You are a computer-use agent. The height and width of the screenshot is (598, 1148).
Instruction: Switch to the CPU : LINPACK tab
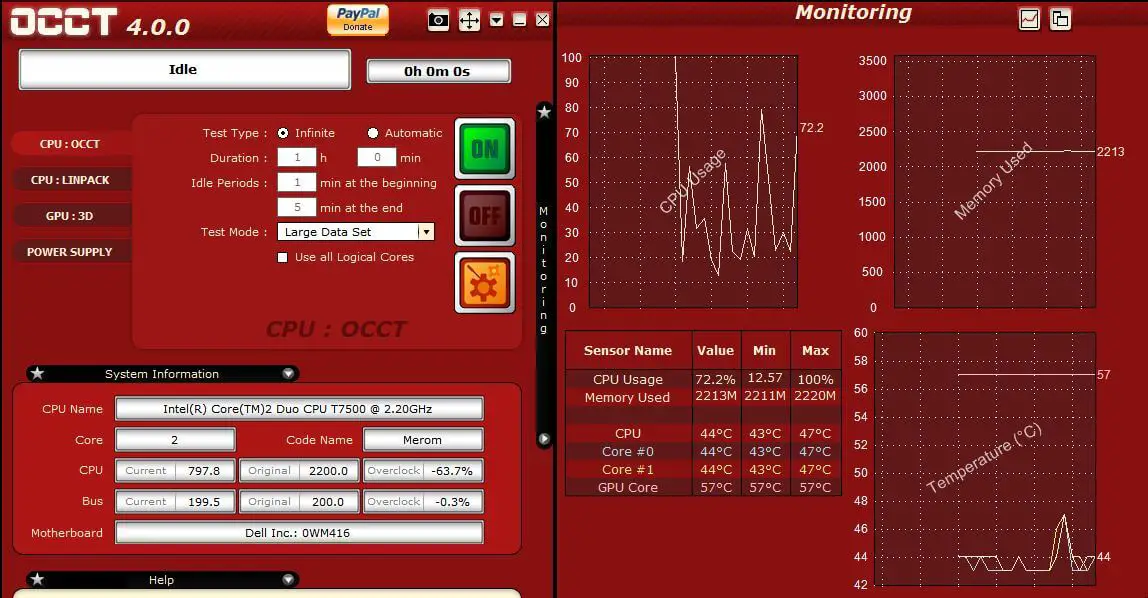tap(70, 180)
